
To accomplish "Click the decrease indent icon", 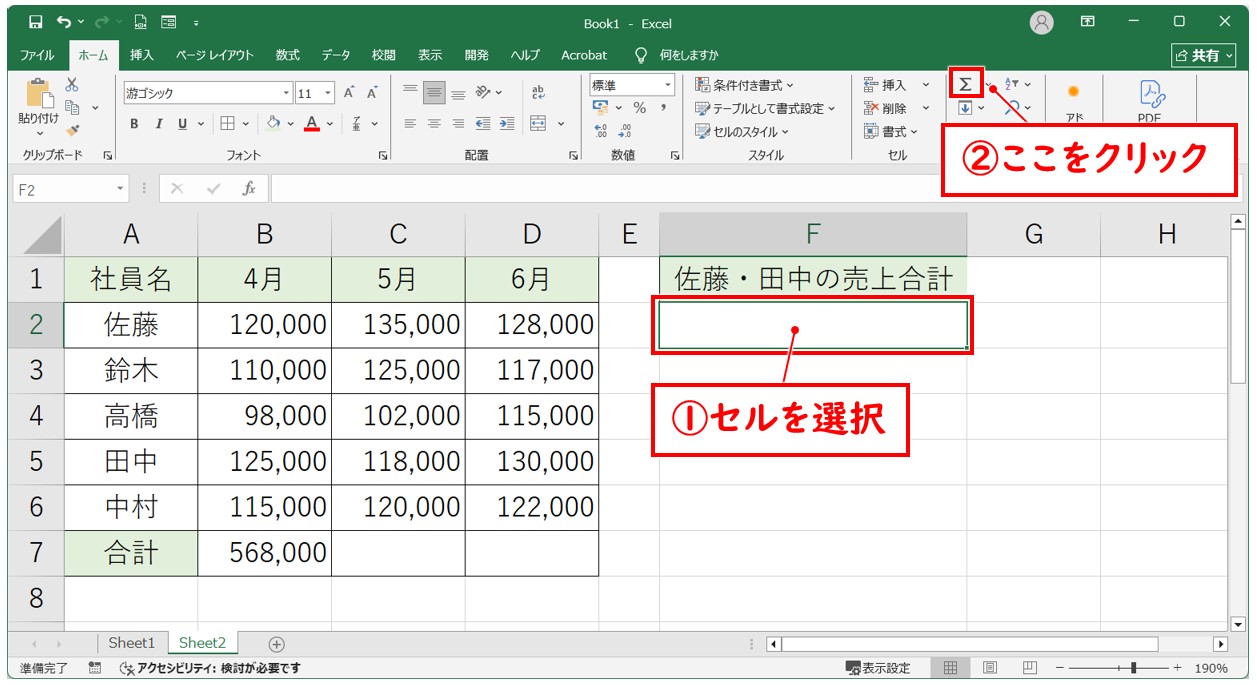I will (x=484, y=124).
